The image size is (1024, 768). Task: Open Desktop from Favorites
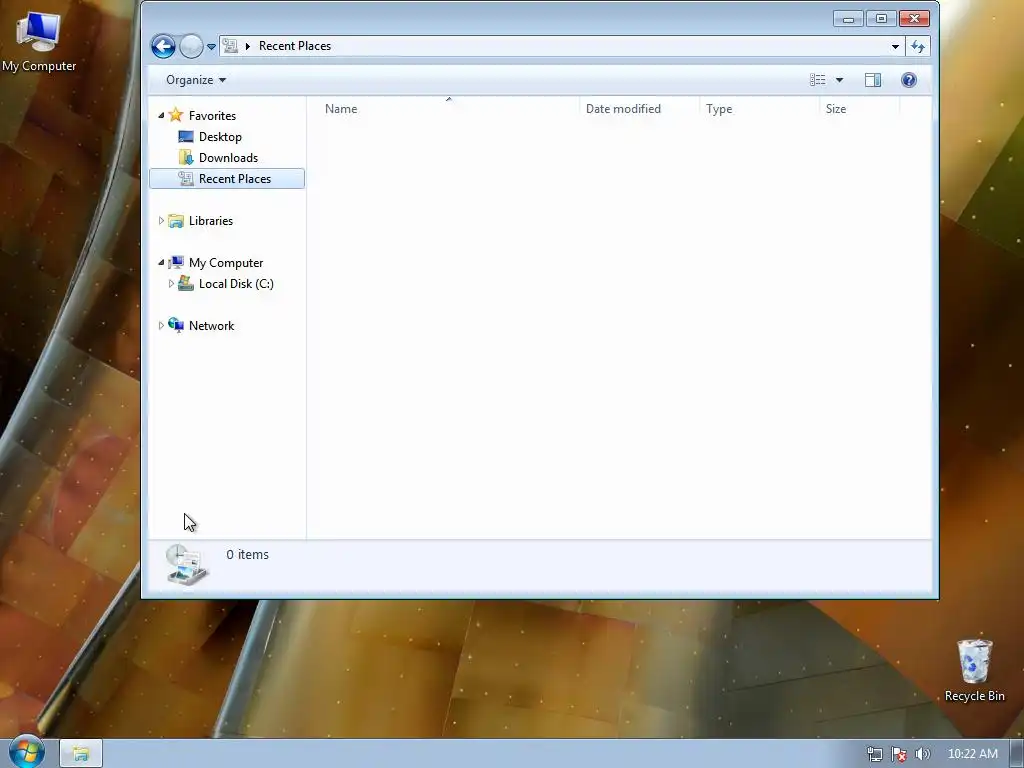(220, 136)
